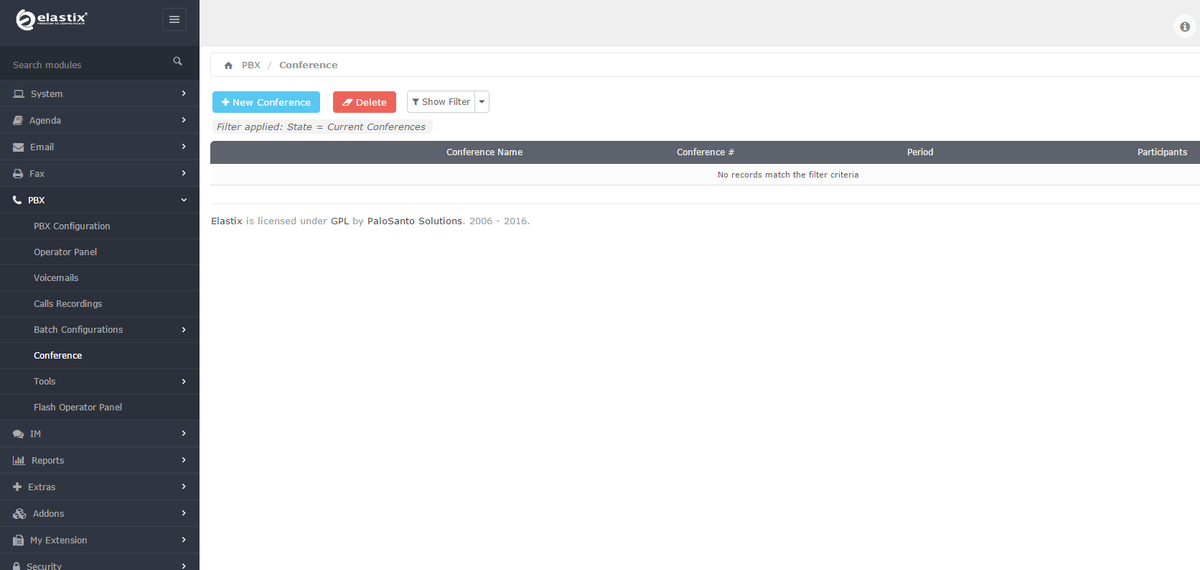Screen dimensions: 1200x570
Task: Click the IM chat bubbles icon
Action: 18,434
